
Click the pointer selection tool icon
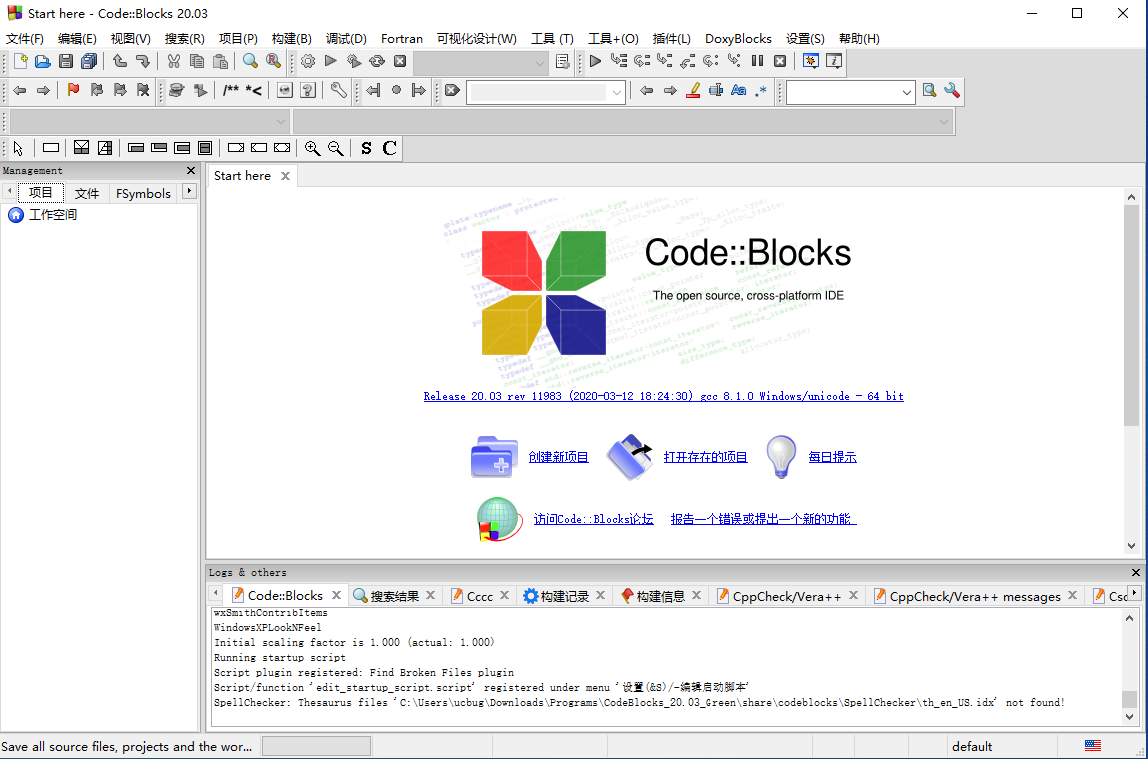(x=18, y=148)
